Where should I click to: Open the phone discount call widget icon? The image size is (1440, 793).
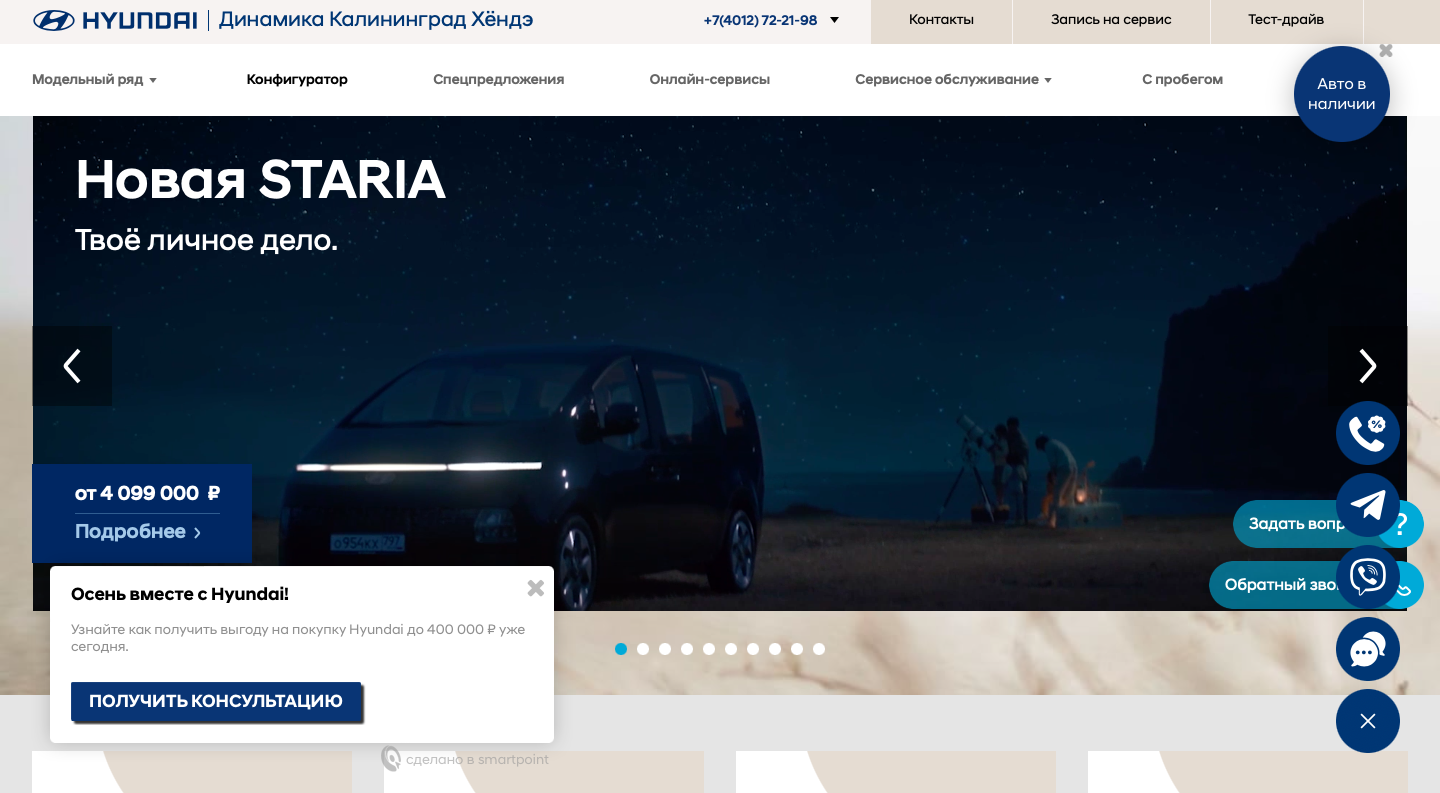tap(1367, 433)
